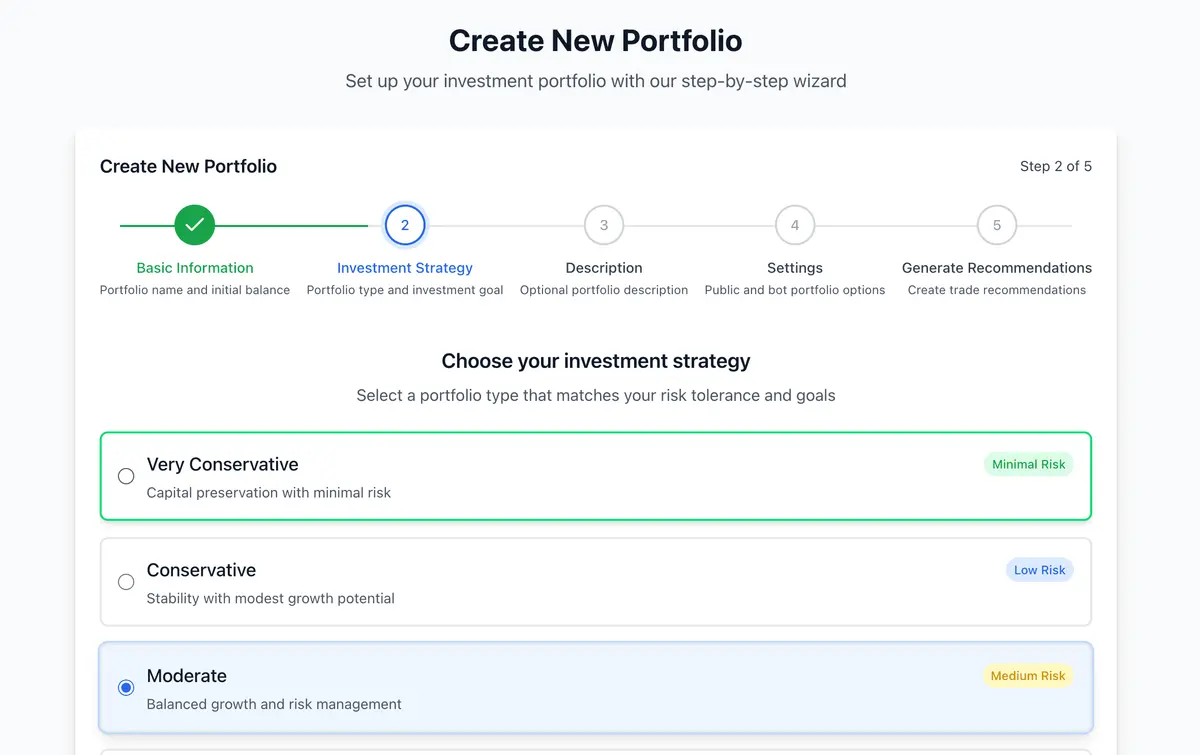Click the Minimal Risk badge
This screenshot has height=755, width=1200.
(1029, 463)
